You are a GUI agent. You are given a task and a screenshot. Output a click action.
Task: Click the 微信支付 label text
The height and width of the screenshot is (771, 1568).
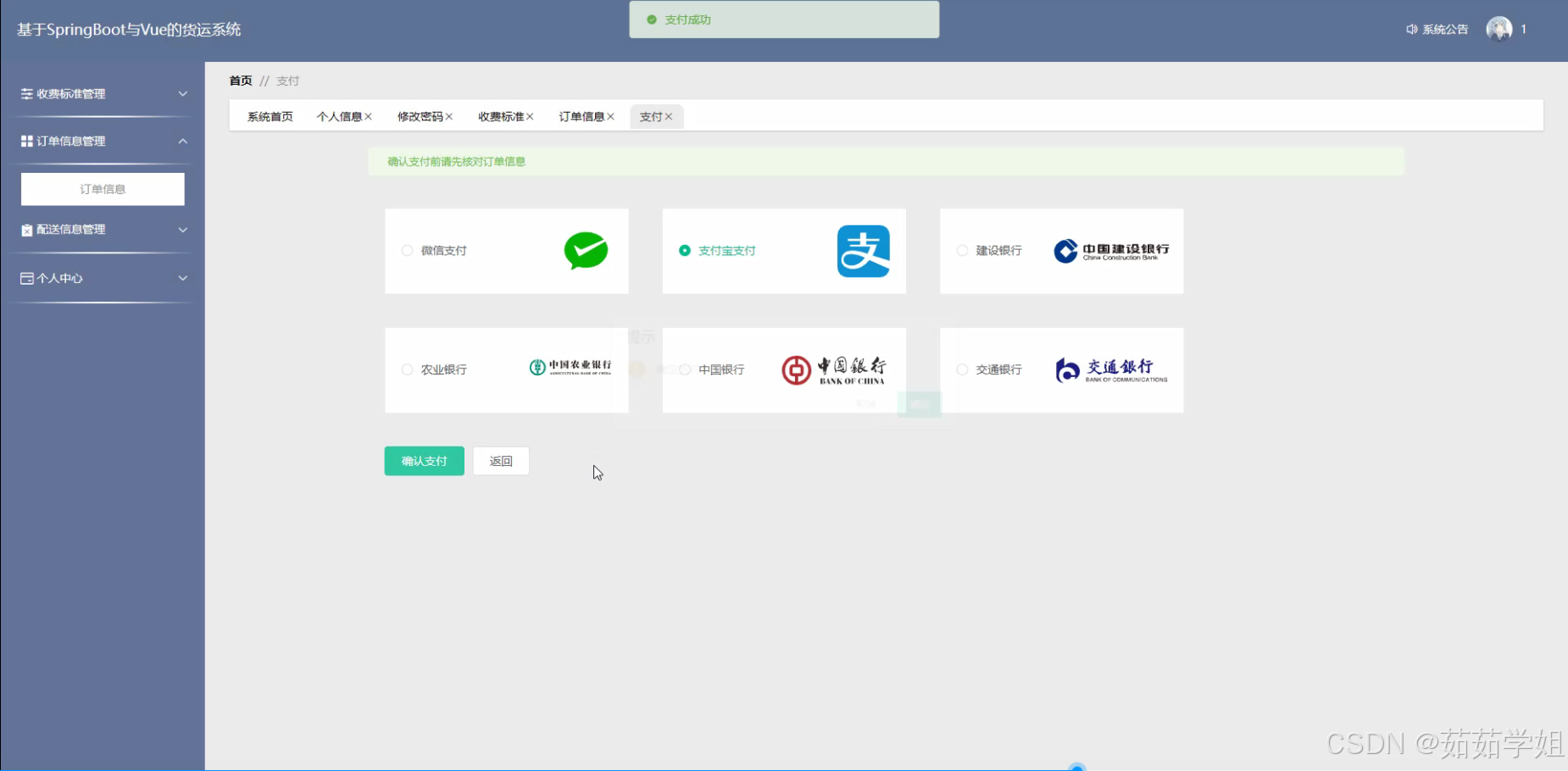tap(444, 251)
